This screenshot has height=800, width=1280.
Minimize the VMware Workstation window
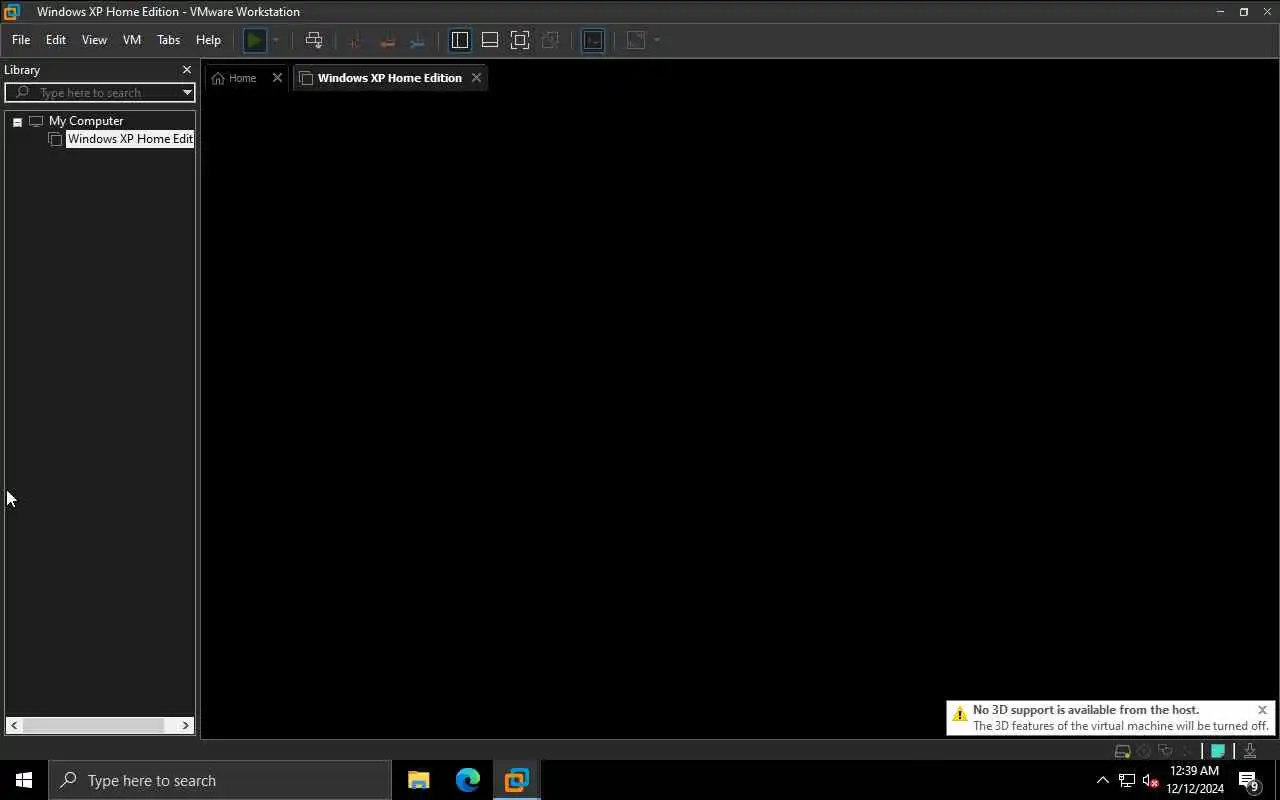1220,12
